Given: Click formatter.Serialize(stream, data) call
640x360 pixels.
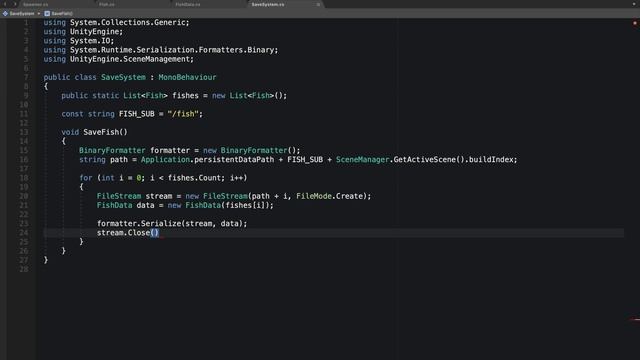Looking at the screenshot, I should [170, 224].
